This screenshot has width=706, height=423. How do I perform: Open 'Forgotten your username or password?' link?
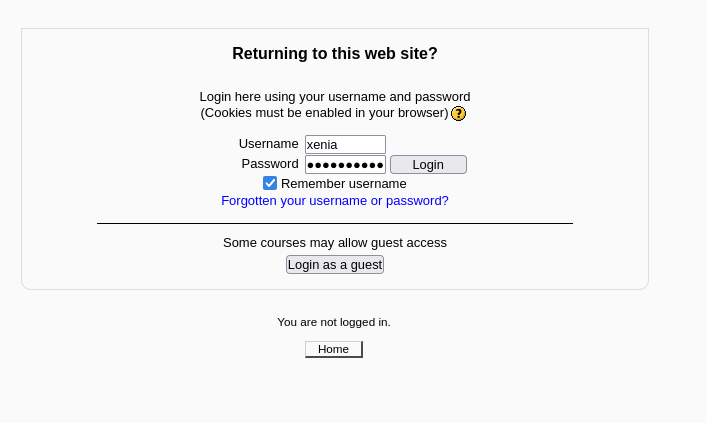(335, 201)
